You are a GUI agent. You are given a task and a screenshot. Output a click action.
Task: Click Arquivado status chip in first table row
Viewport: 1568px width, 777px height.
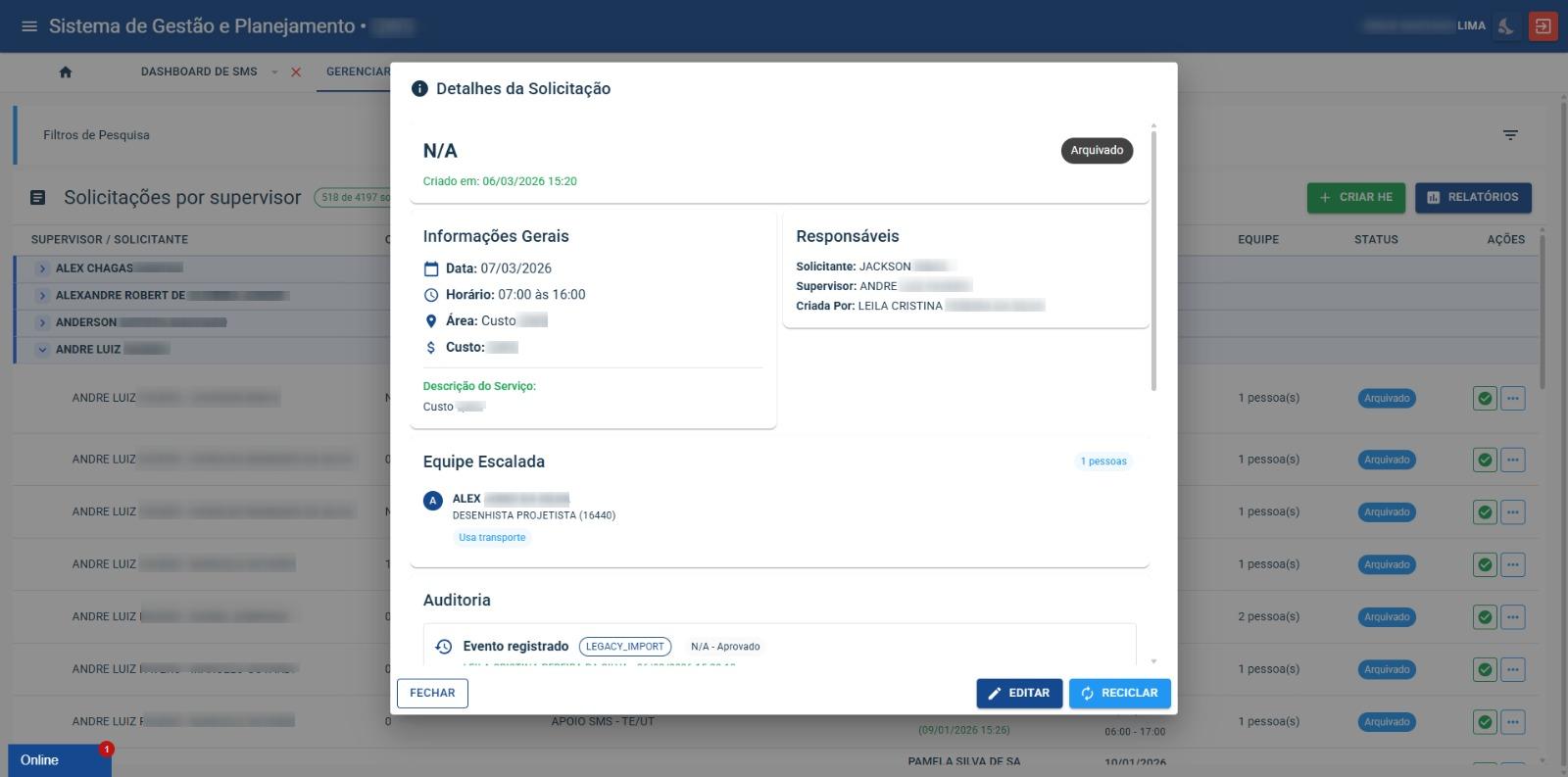1387,399
